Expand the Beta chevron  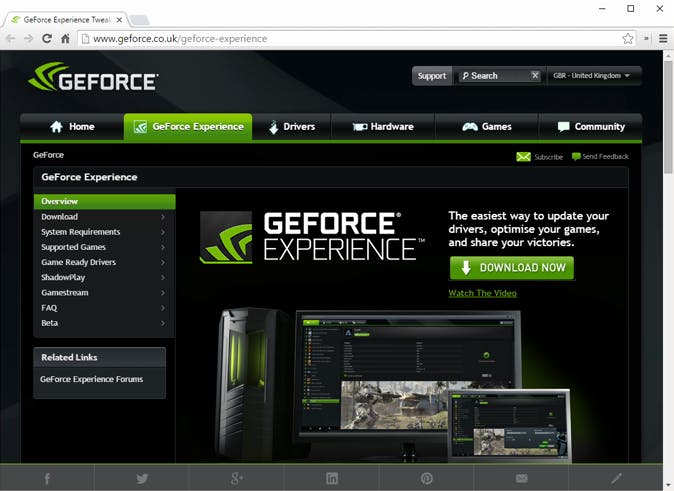163,323
